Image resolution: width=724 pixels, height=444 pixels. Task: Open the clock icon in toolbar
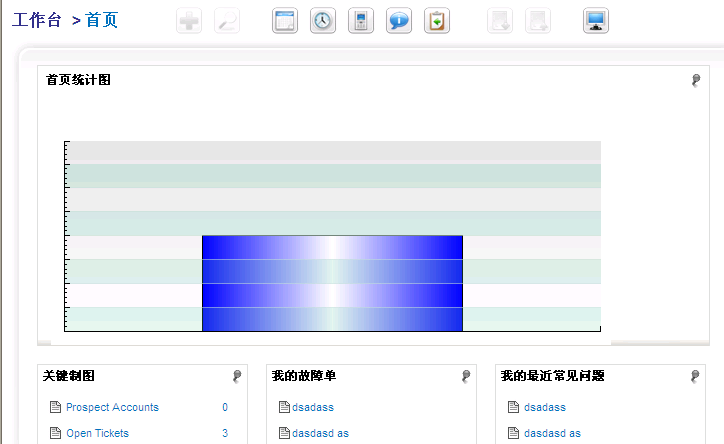point(323,20)
